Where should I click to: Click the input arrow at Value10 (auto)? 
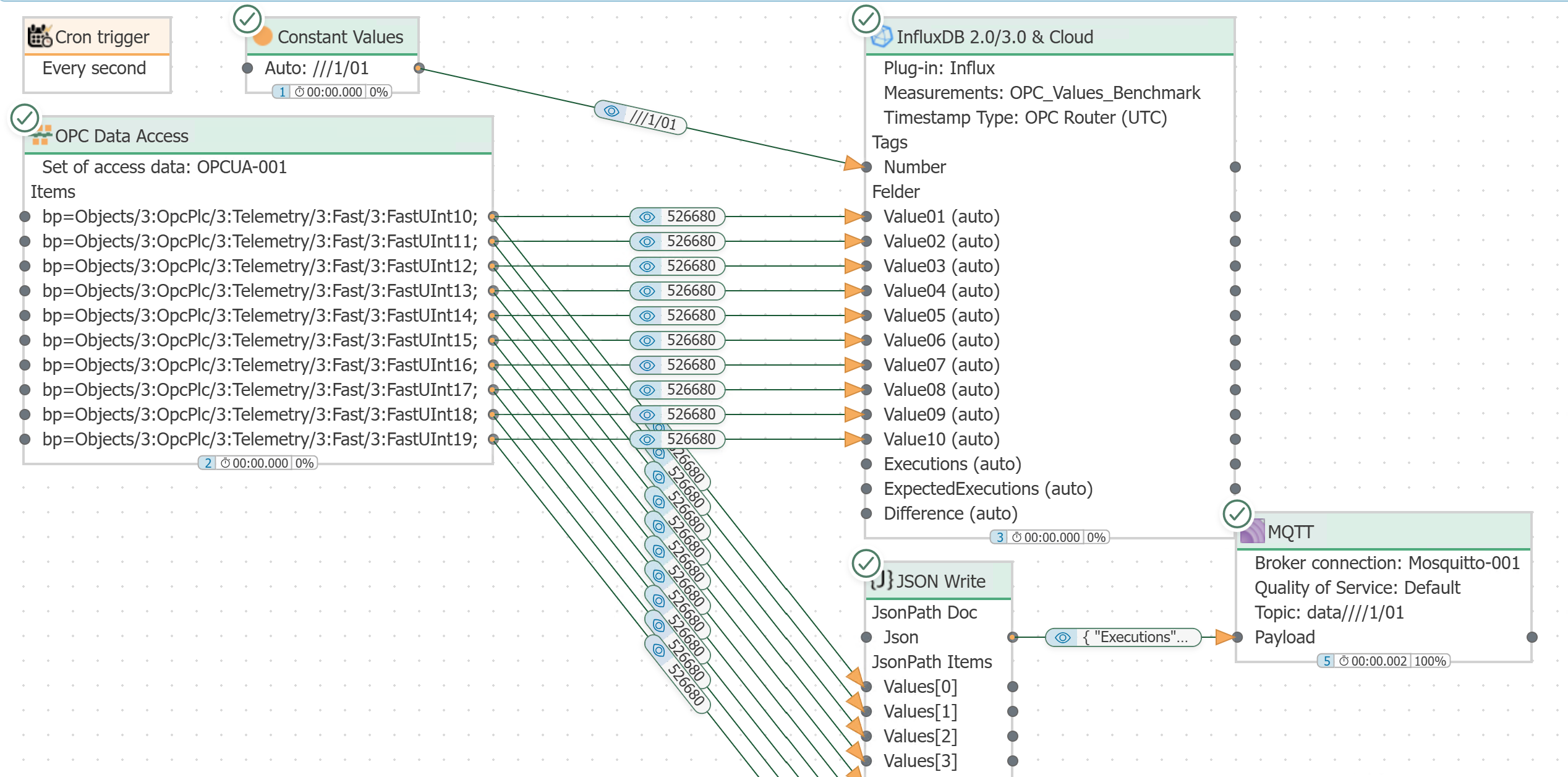pyautogui.click(x=854, y=439)
